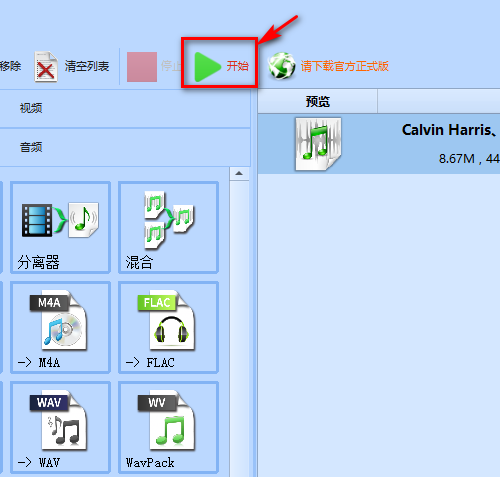
Task: Select the Calvin Harris file name text
Action: tap(450, 130)
